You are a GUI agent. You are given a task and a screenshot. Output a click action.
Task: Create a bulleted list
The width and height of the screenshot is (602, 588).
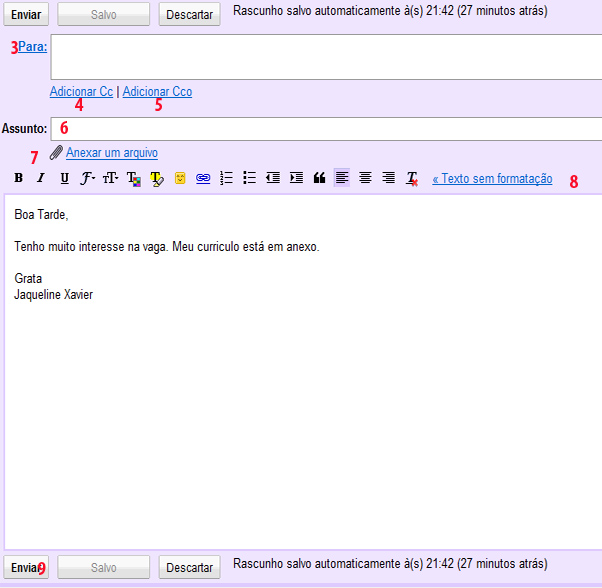click(250, 178)
